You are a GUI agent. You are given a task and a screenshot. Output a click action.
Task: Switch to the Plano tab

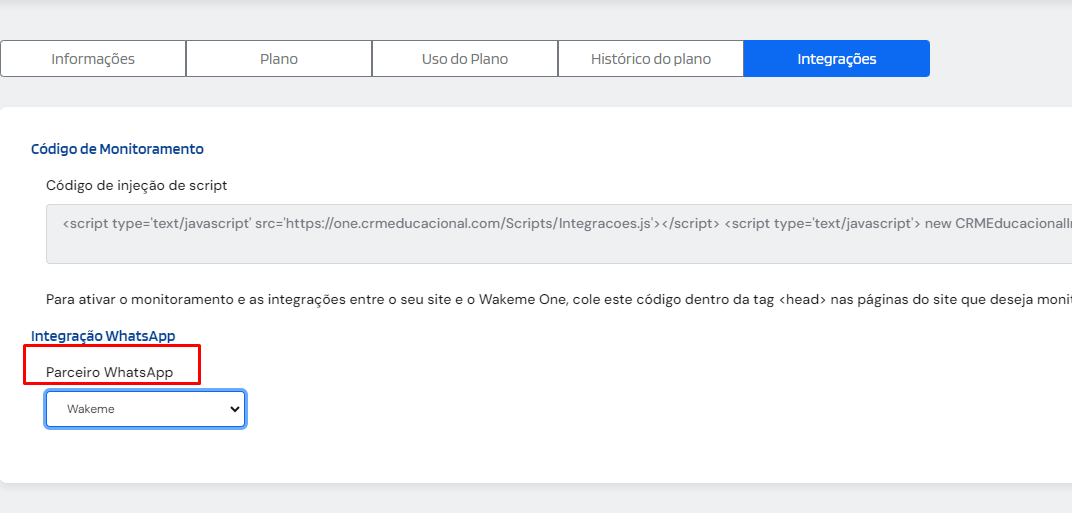[x=279, y=59]
